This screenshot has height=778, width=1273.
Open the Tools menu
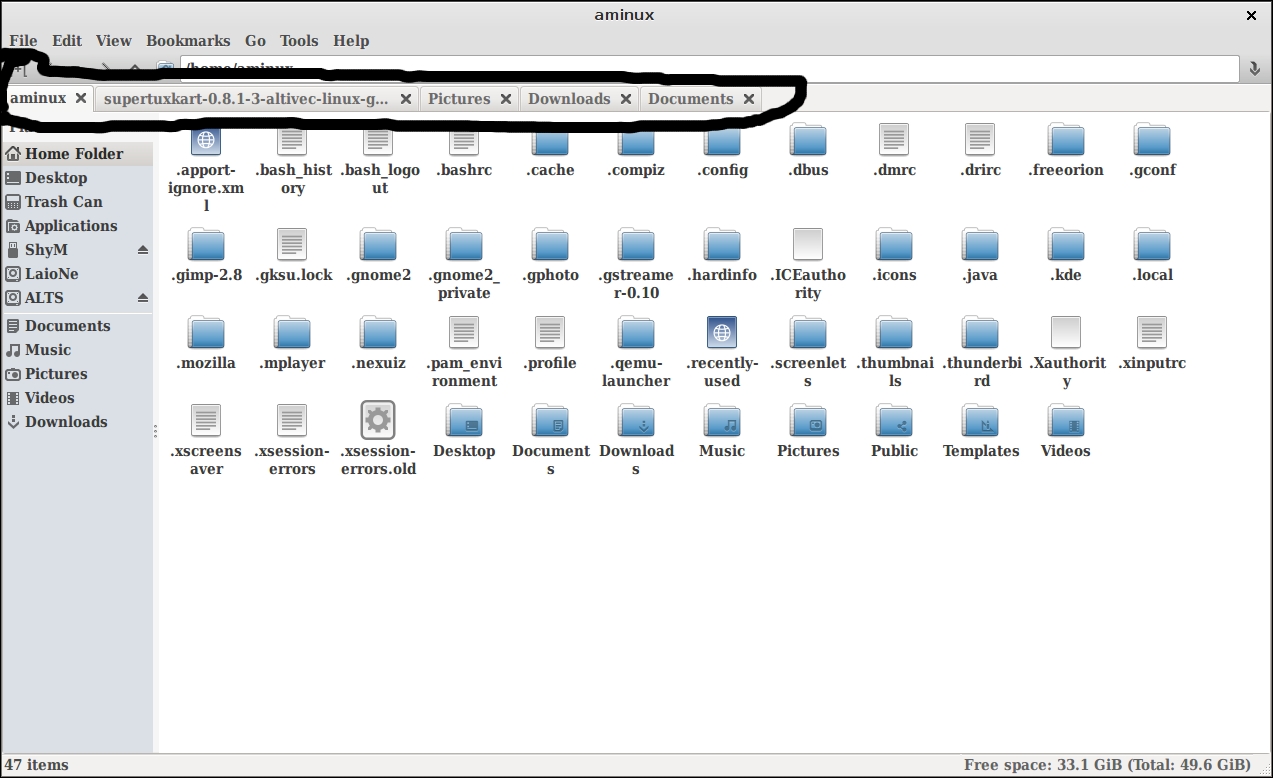coord(299,41)
